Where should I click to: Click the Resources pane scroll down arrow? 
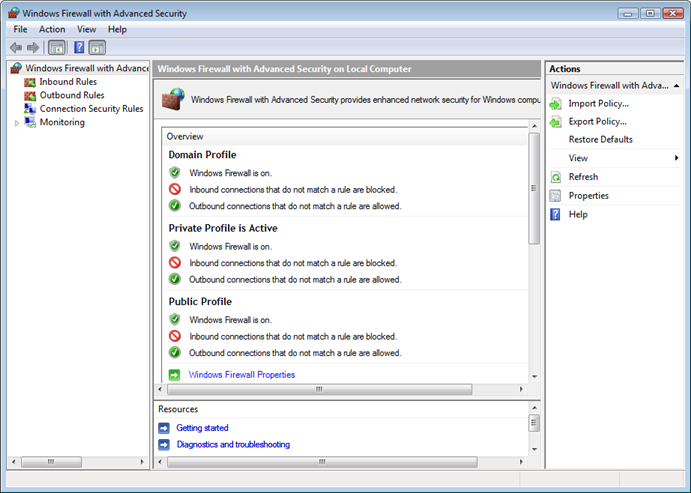tap(535, 449)
